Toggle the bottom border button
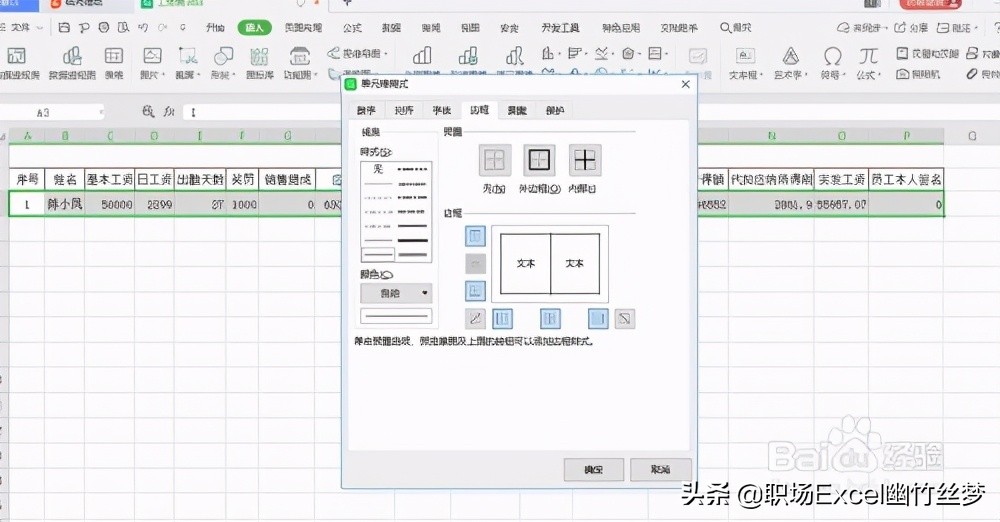The image size is (1000, 522). pyautogui.click(x=476, y=291)
